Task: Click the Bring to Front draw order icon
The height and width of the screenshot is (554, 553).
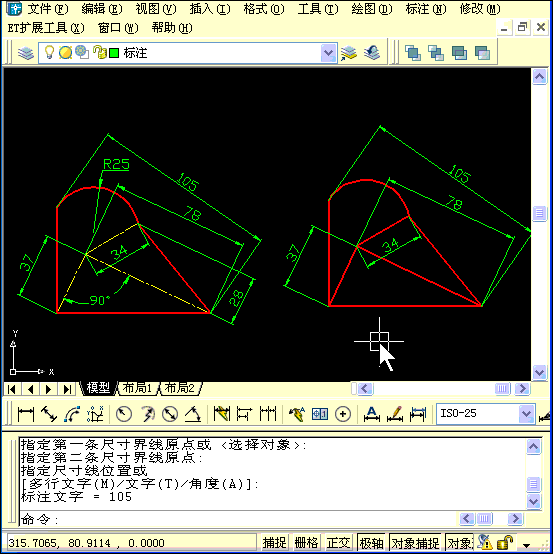Action: [x=413, y=53]
